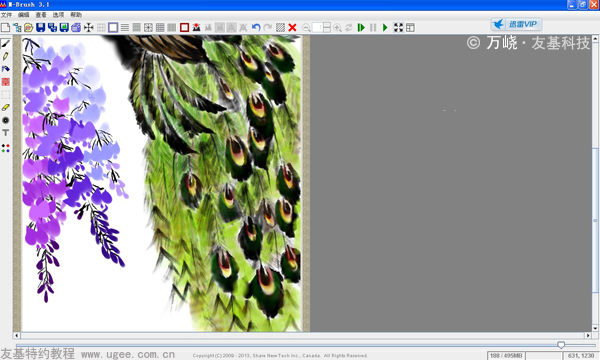Undo the last brush stroke
Image resolution: width=600 pixels, height=360 pixels.
pos(256,28)
